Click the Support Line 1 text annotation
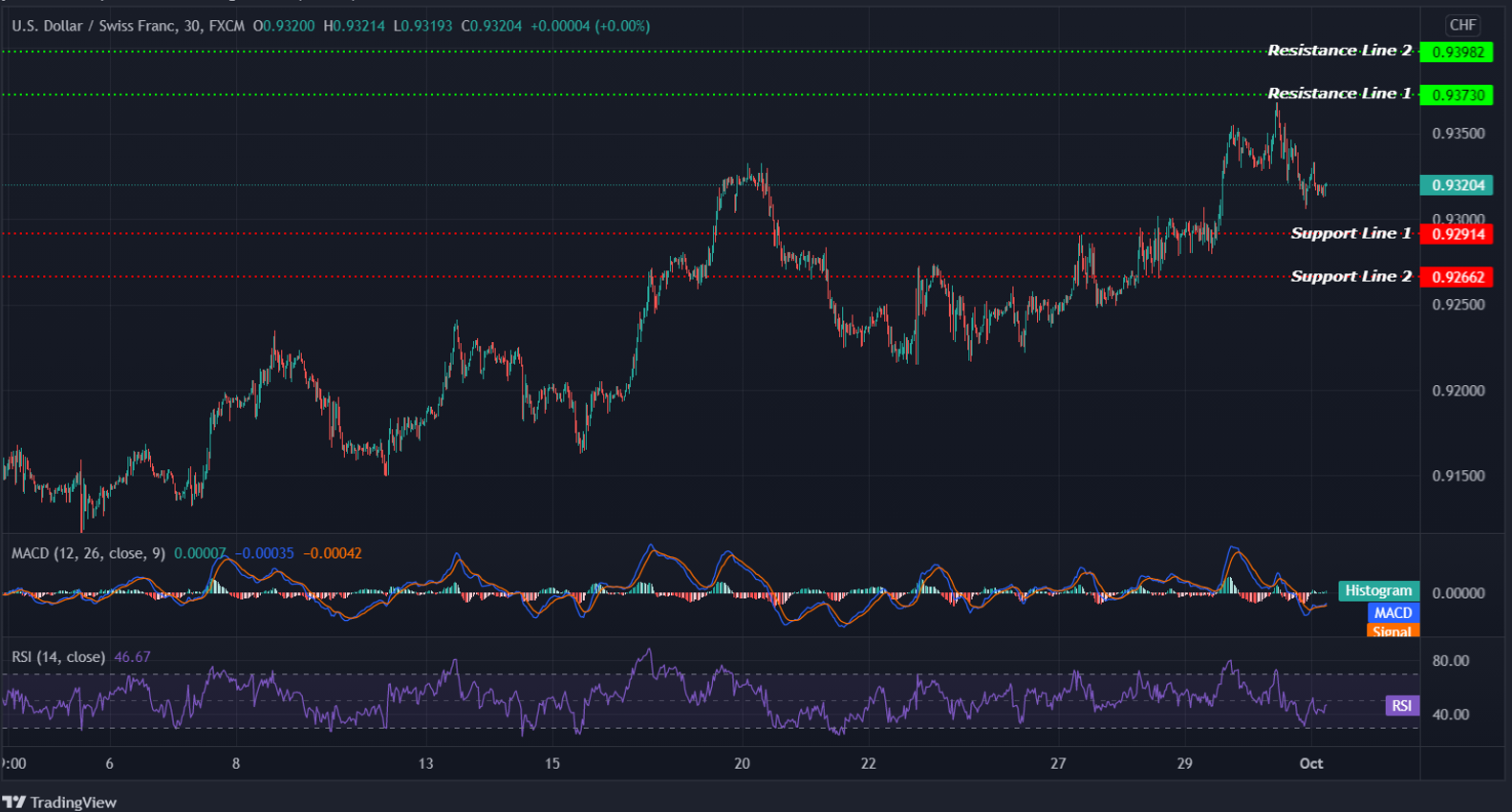Viewport: 1512px width, 812px height. tap(1350, 234)
